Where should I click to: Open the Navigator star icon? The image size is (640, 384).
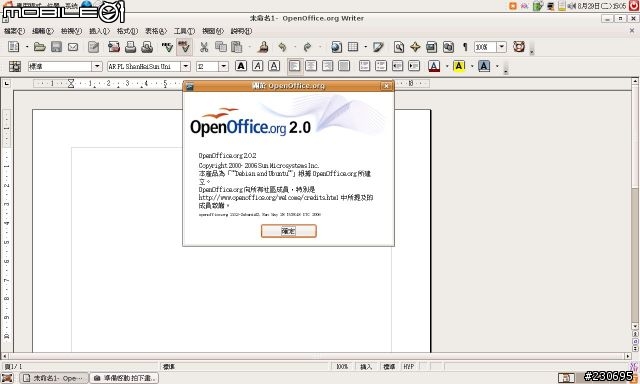pyautogui.click(x=415, y=47)
